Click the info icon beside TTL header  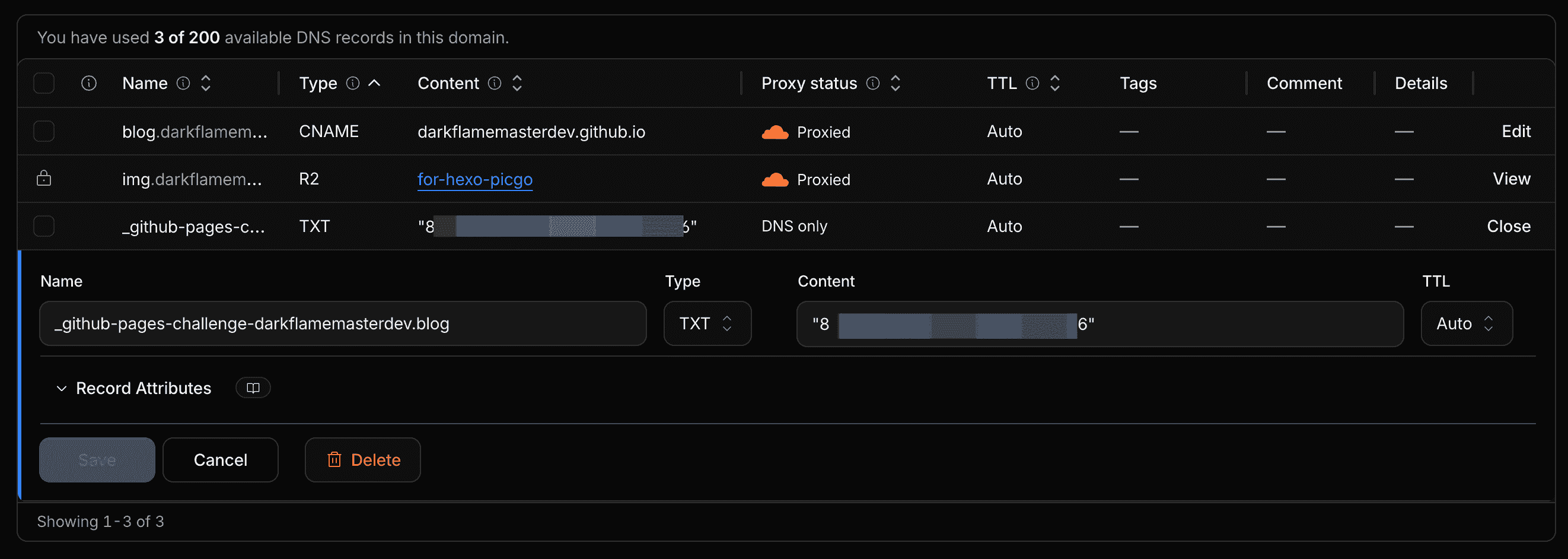point(1032,84)
